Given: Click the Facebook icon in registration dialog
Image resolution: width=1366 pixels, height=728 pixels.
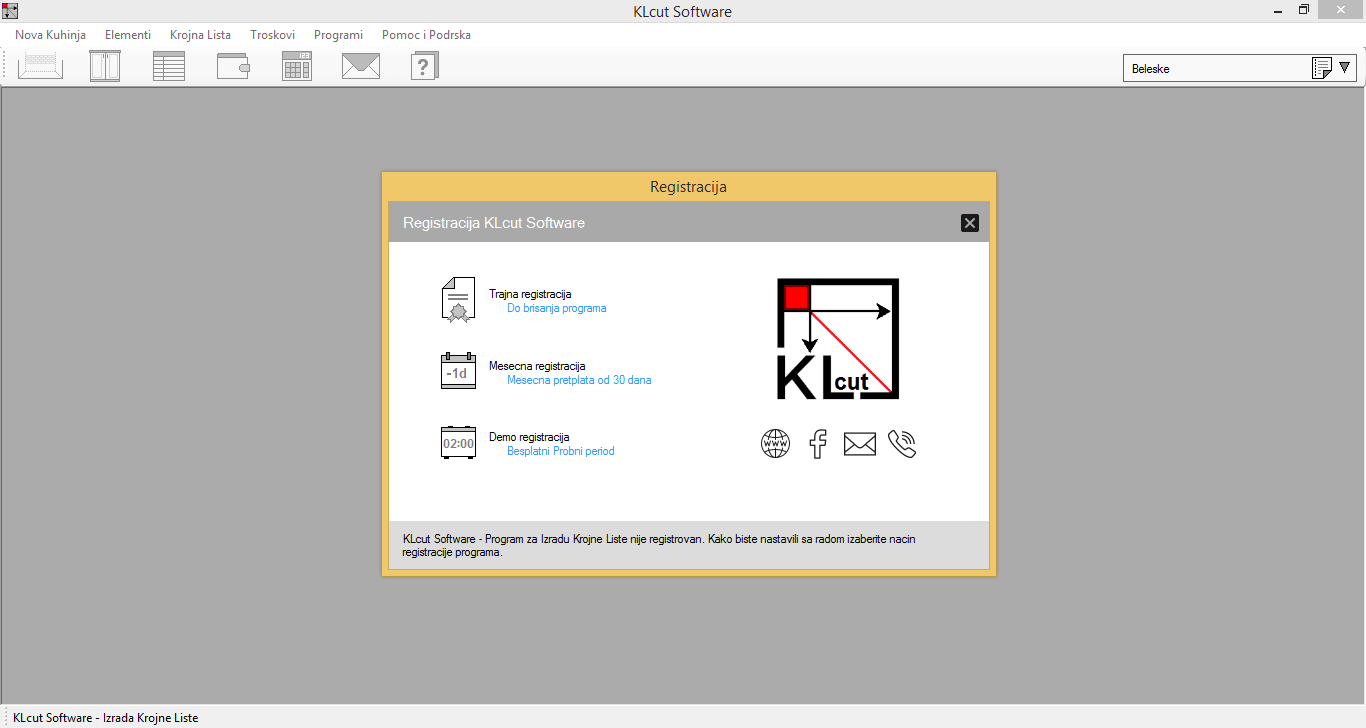Looking at the screenshot, I should (818, 444).
